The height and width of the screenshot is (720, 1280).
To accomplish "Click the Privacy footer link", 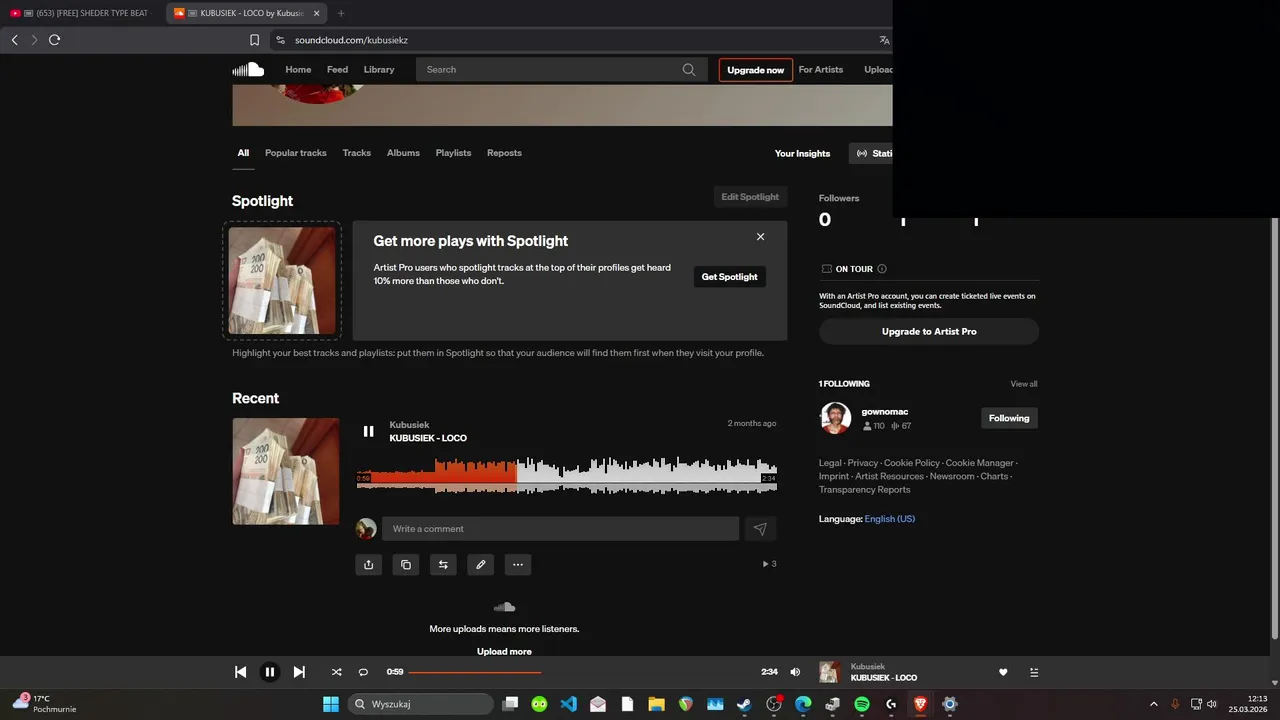I will pyautogui.click(x=862, y=463).
